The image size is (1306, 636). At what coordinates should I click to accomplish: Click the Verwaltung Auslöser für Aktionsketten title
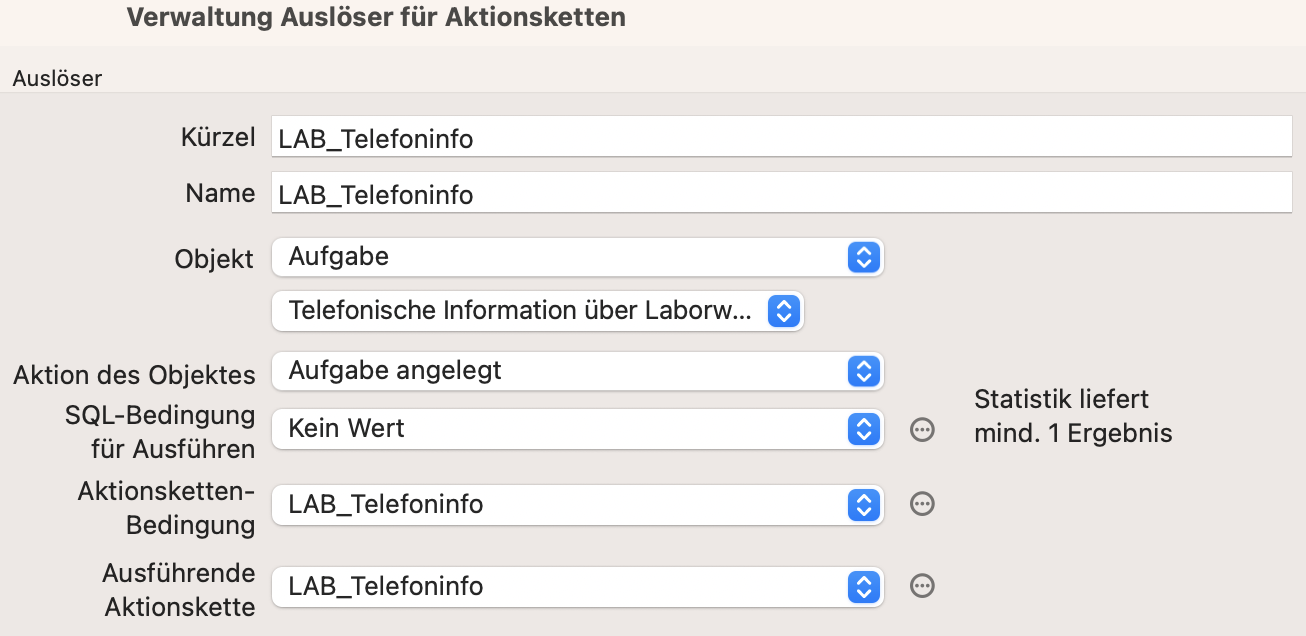376,17
